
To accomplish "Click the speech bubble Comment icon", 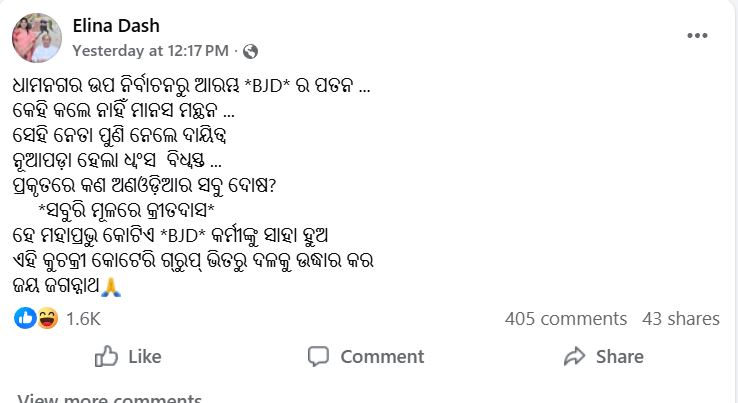I will [x=318, y=356].
